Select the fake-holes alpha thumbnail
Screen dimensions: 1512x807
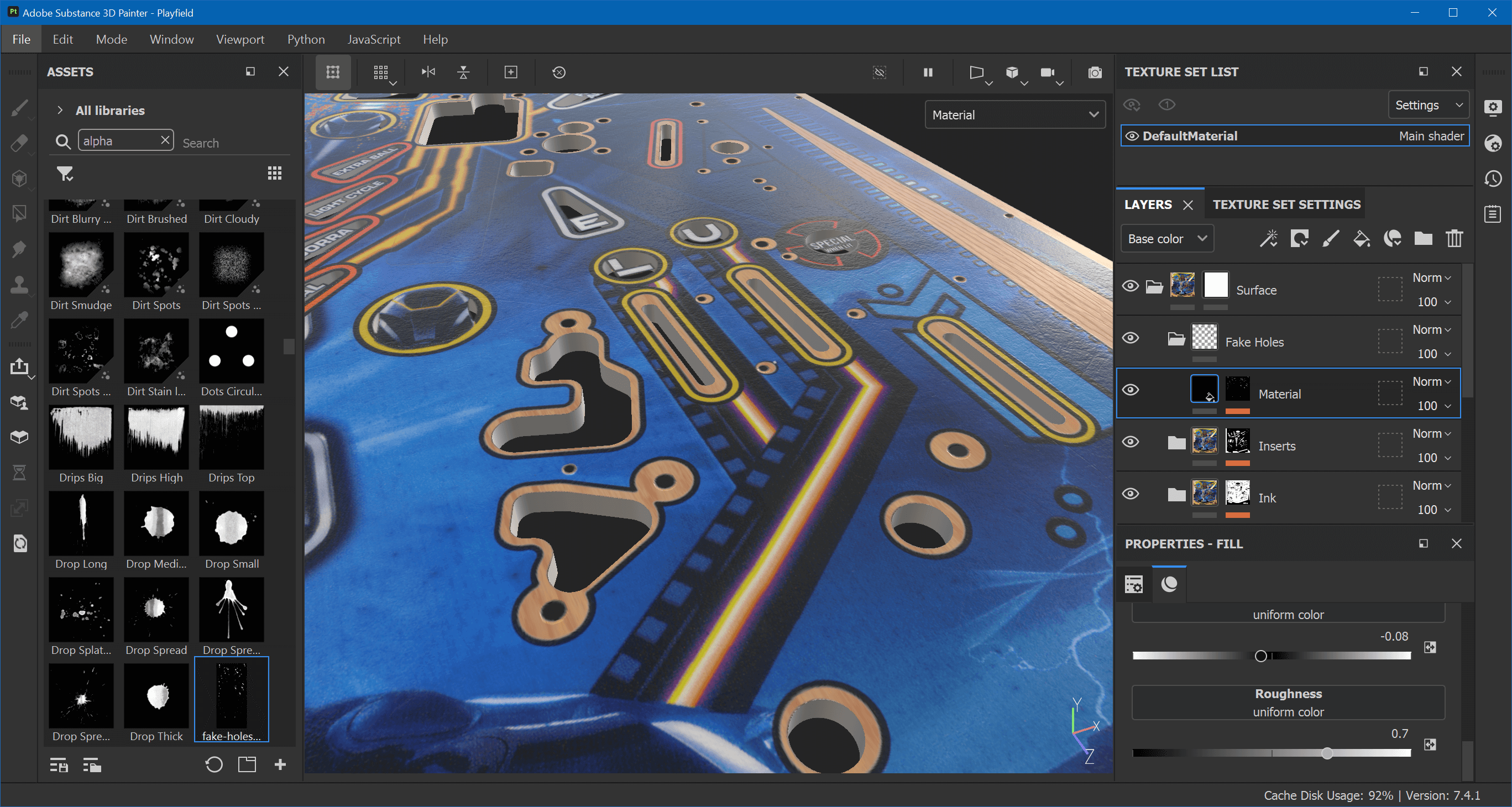pos(232,700)
